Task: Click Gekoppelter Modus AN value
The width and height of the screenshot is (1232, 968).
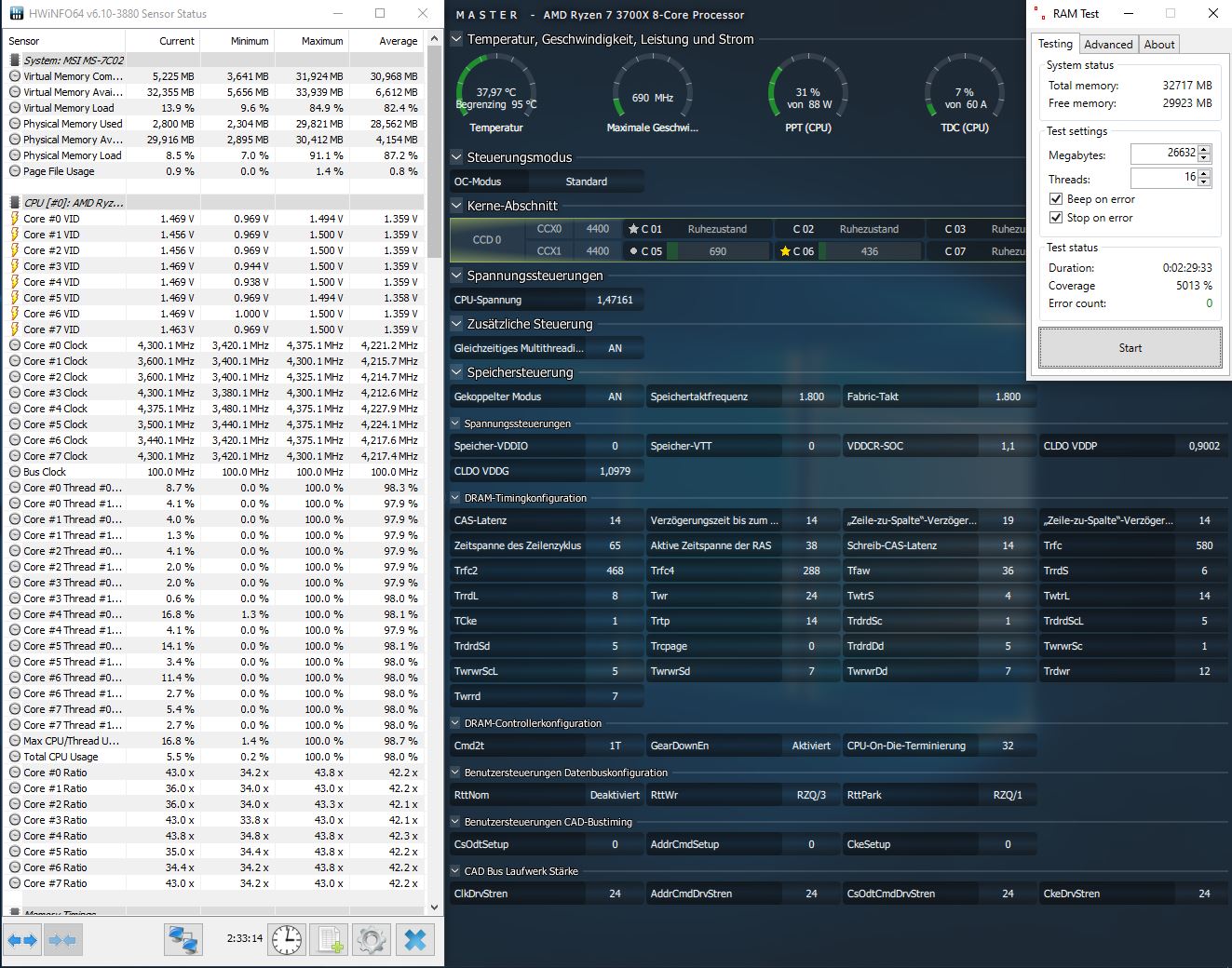Action: pyautogui.click(x=615, y=397)
